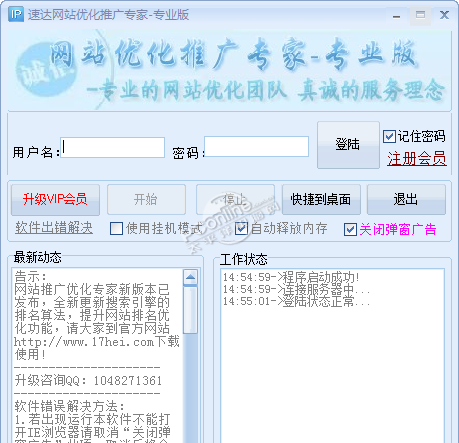
Task: Close the application window
Action: pos(444,15)
